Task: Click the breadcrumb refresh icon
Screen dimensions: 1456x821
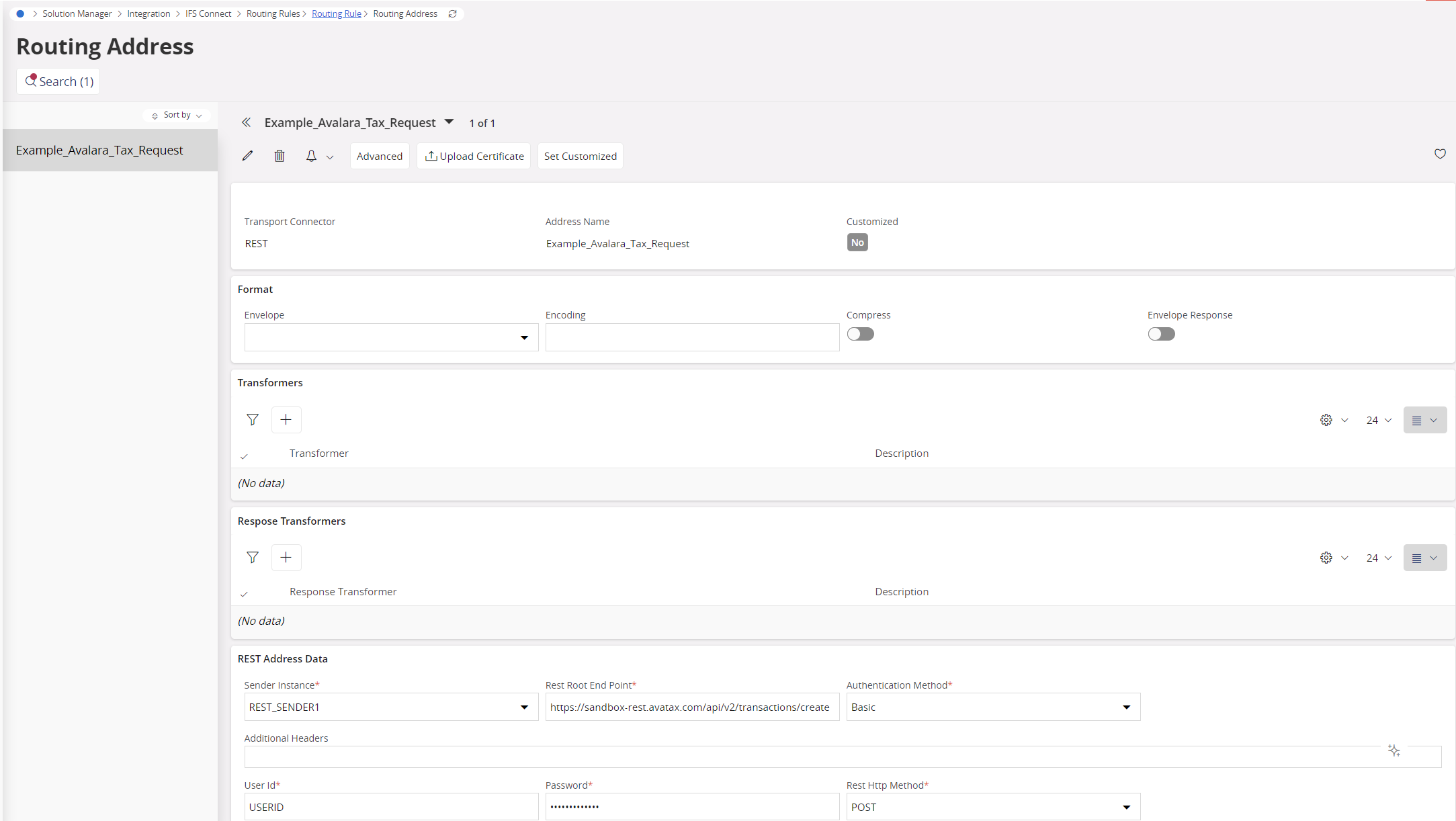Action: pos(453,13)
